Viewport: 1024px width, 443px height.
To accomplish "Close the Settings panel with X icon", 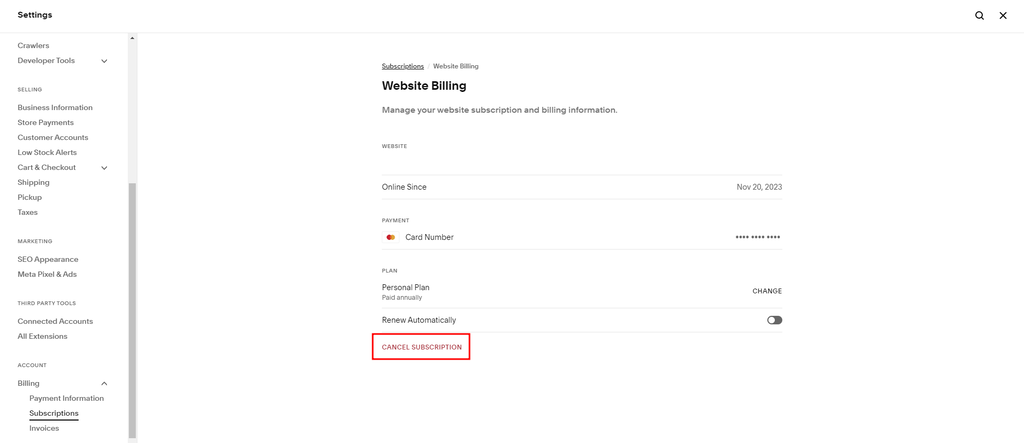I will (x=1003, y=15).
